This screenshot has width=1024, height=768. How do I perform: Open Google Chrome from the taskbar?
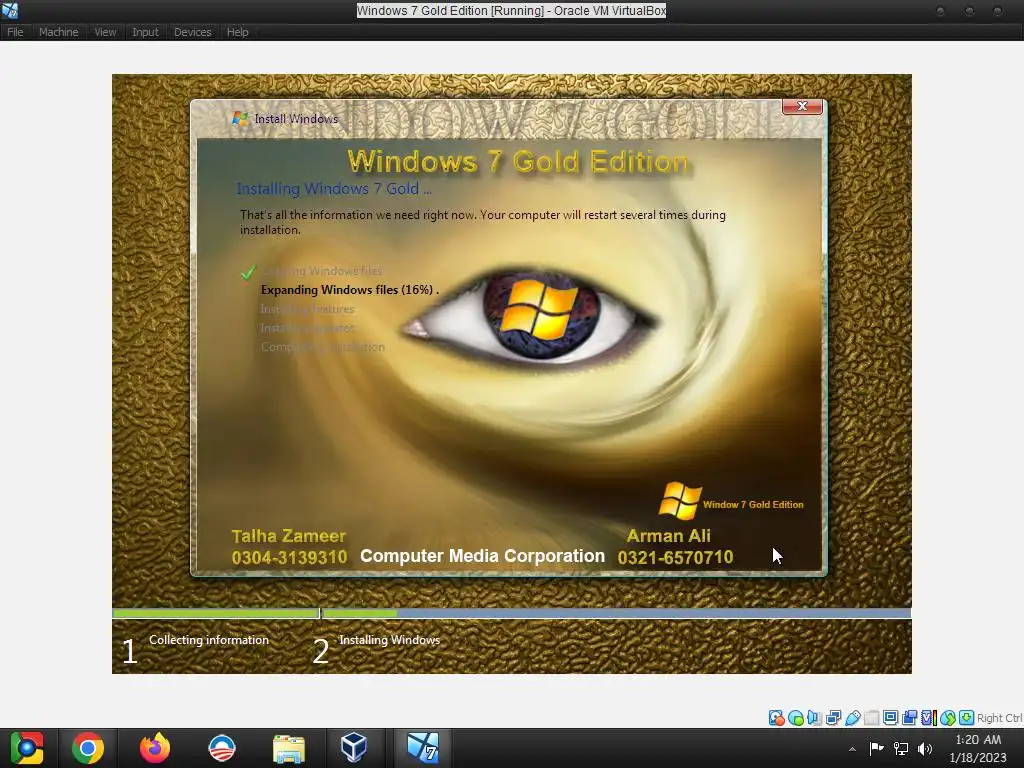(88, 748)
